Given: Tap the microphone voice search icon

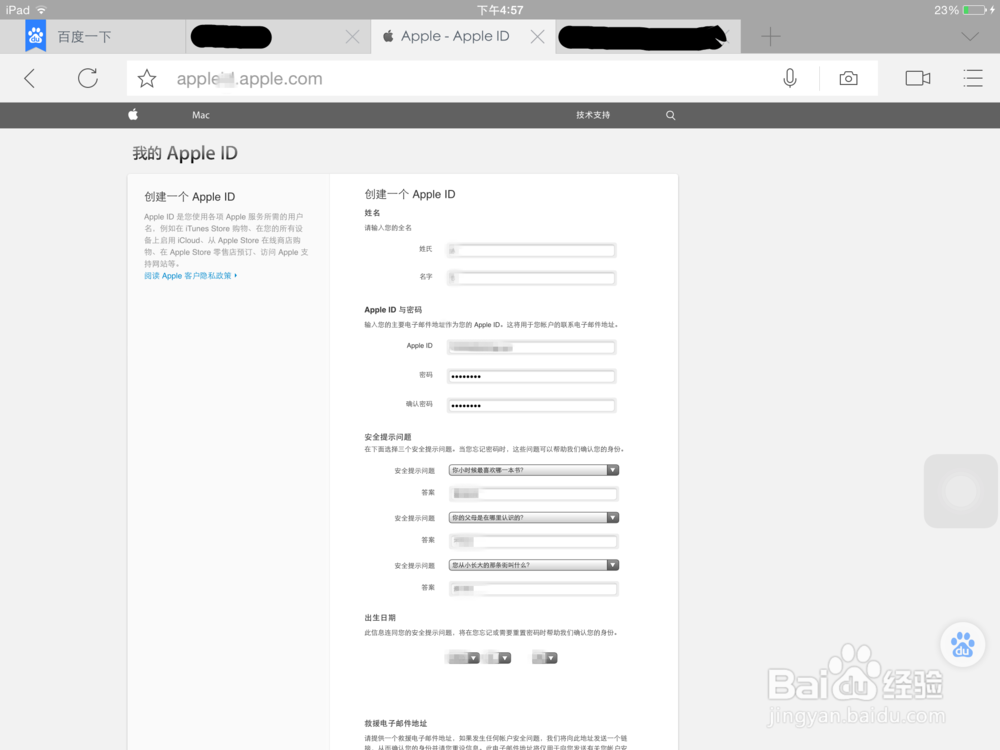Looking at the screenshot, I should 790,78.
